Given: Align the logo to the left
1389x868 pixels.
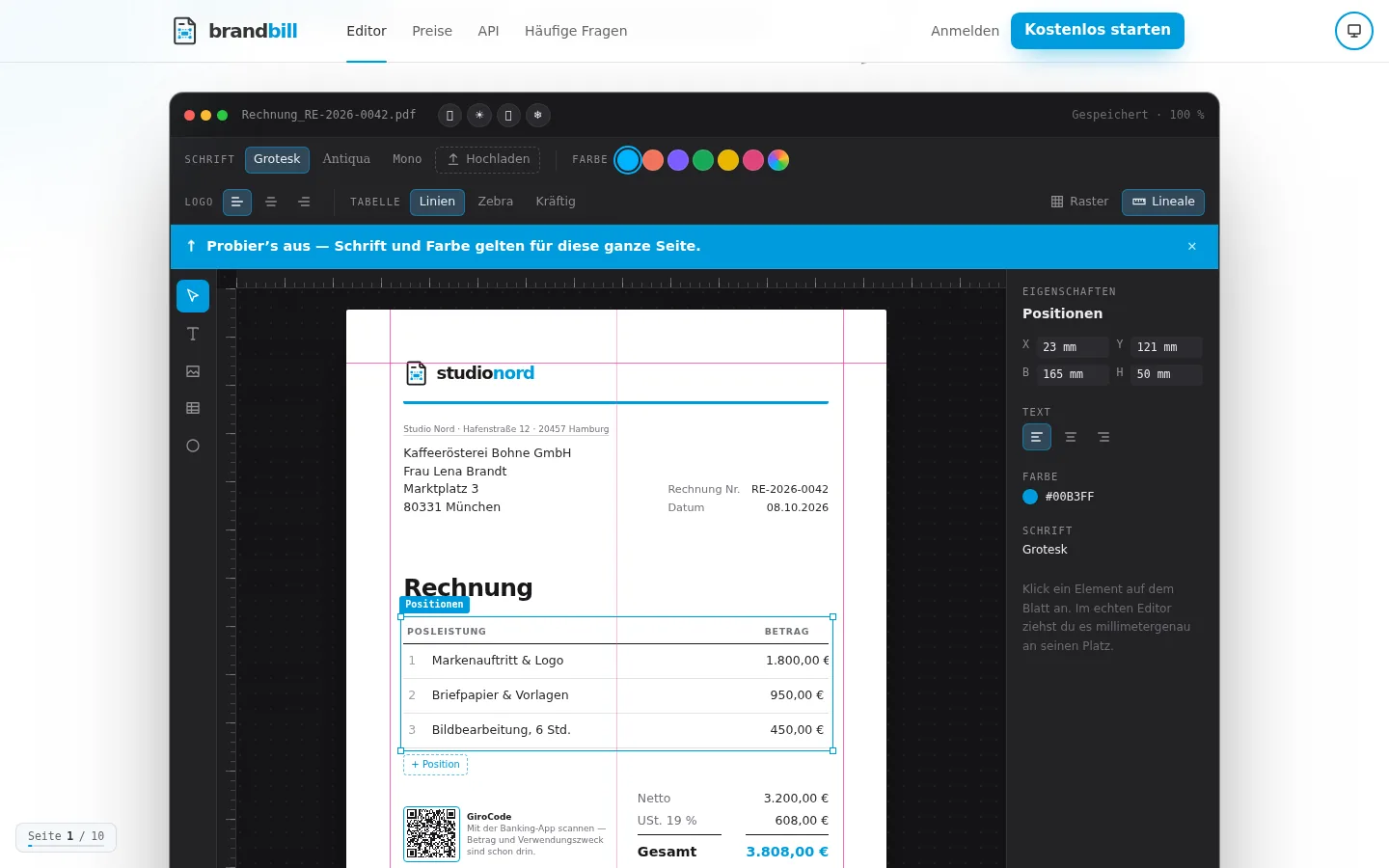Looking at the screenshot, I should [237, 202].
